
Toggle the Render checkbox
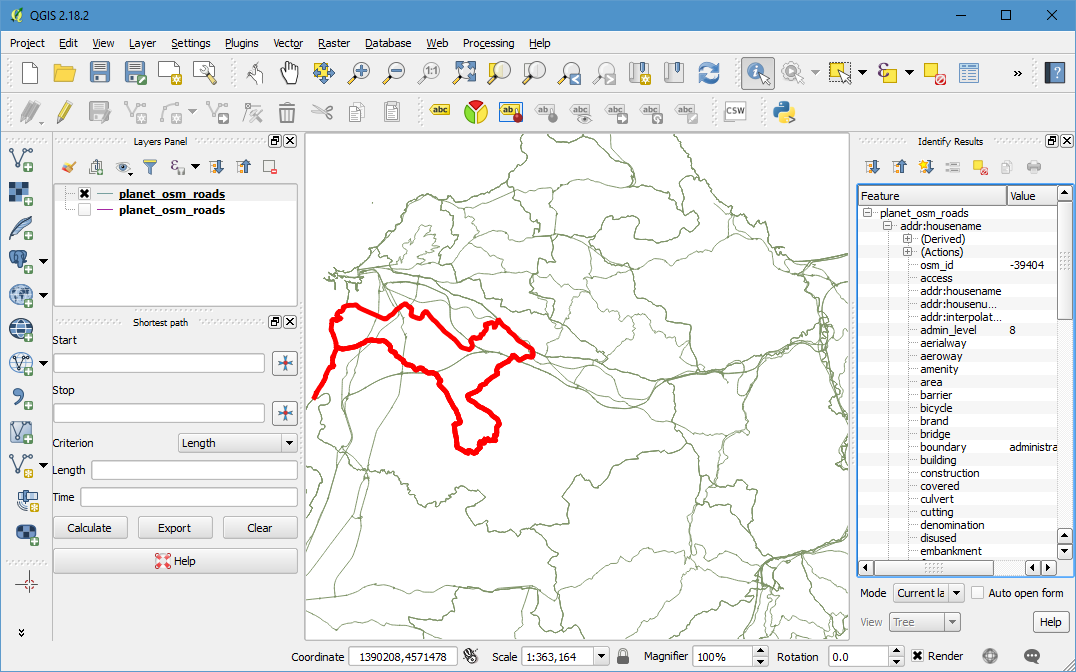[917, 656]
